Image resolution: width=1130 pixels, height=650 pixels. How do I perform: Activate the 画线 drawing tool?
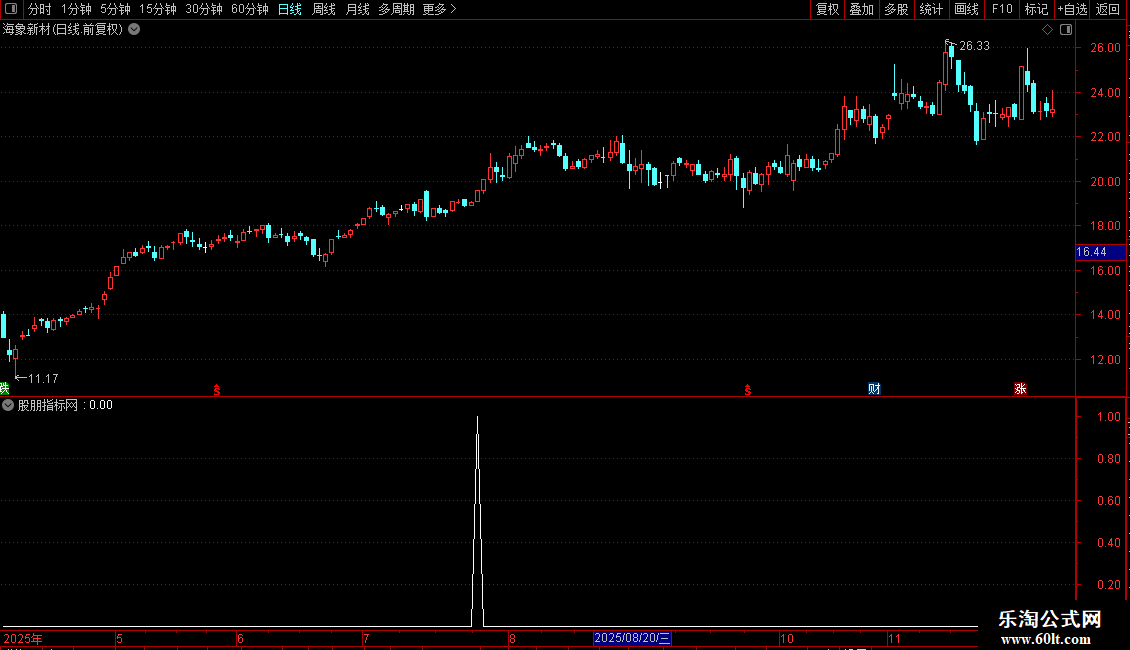966,9
